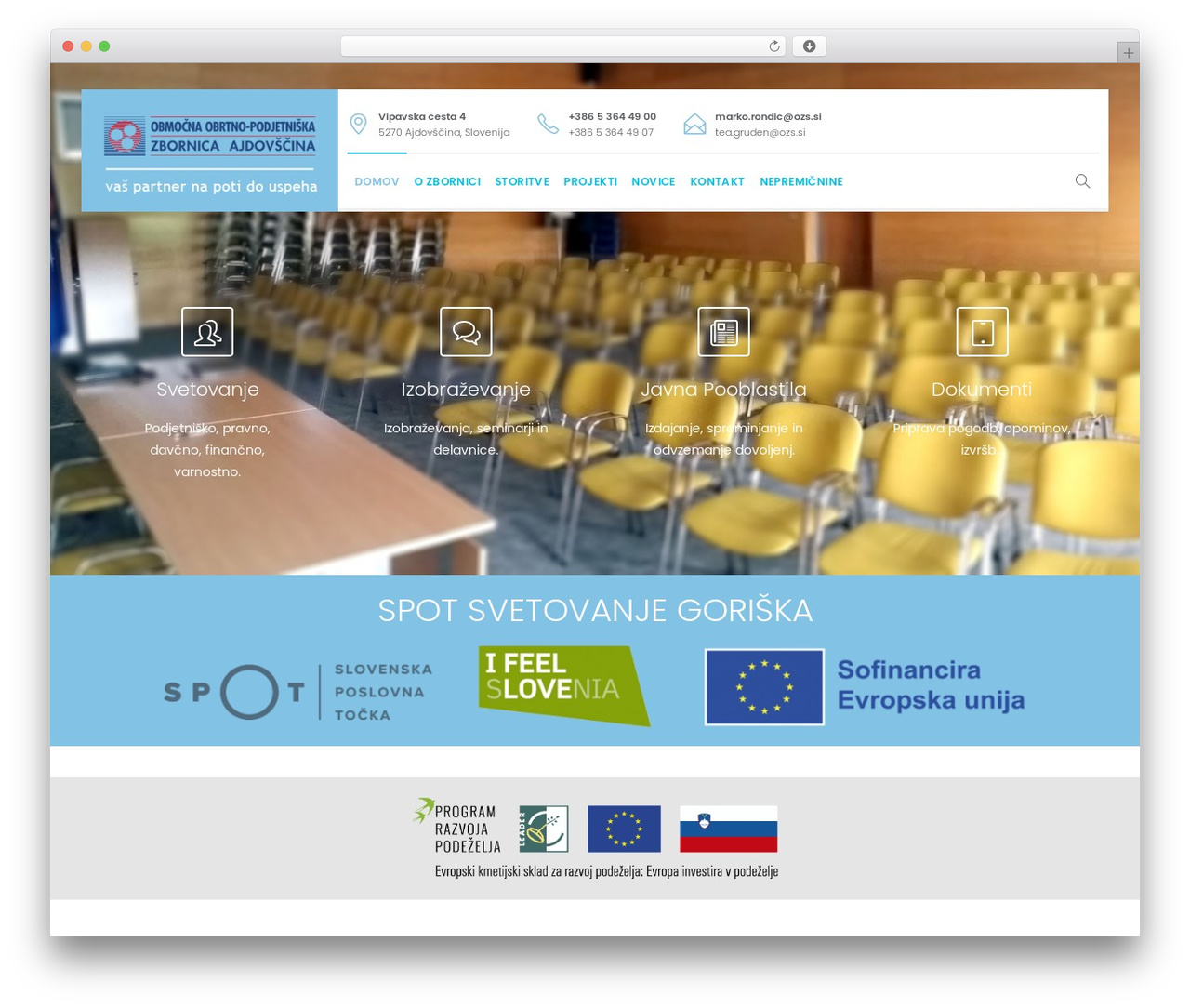Click the Slovenian flag in footer
Screen dimensions: 1190x1008
pos(728,829)
